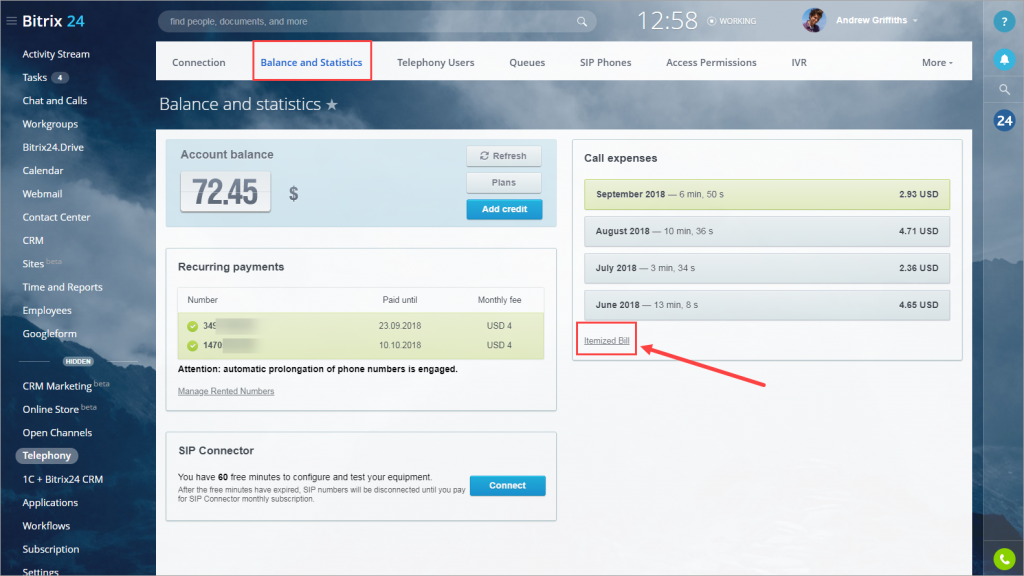Add page to favorites with the star icon
This screenshot has width=1024, height=576.
click(332, 104)
